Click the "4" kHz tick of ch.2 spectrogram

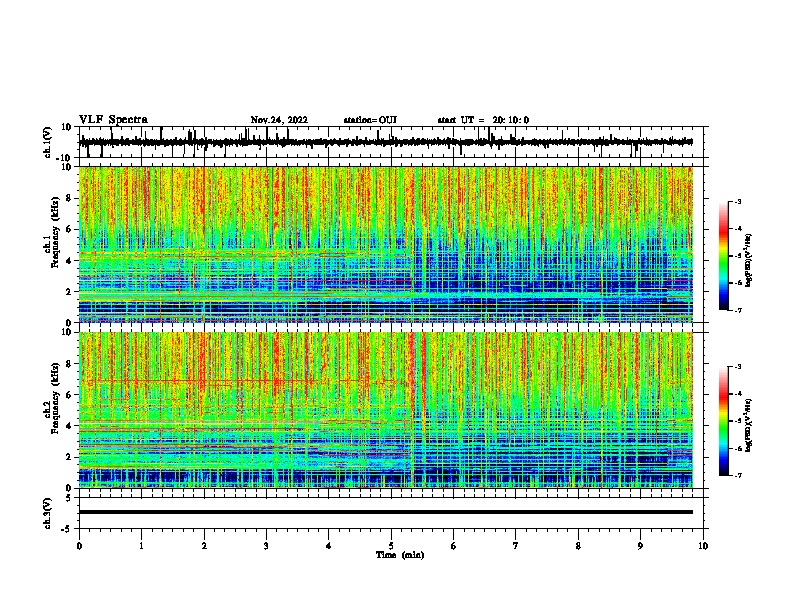click(69, 426)
